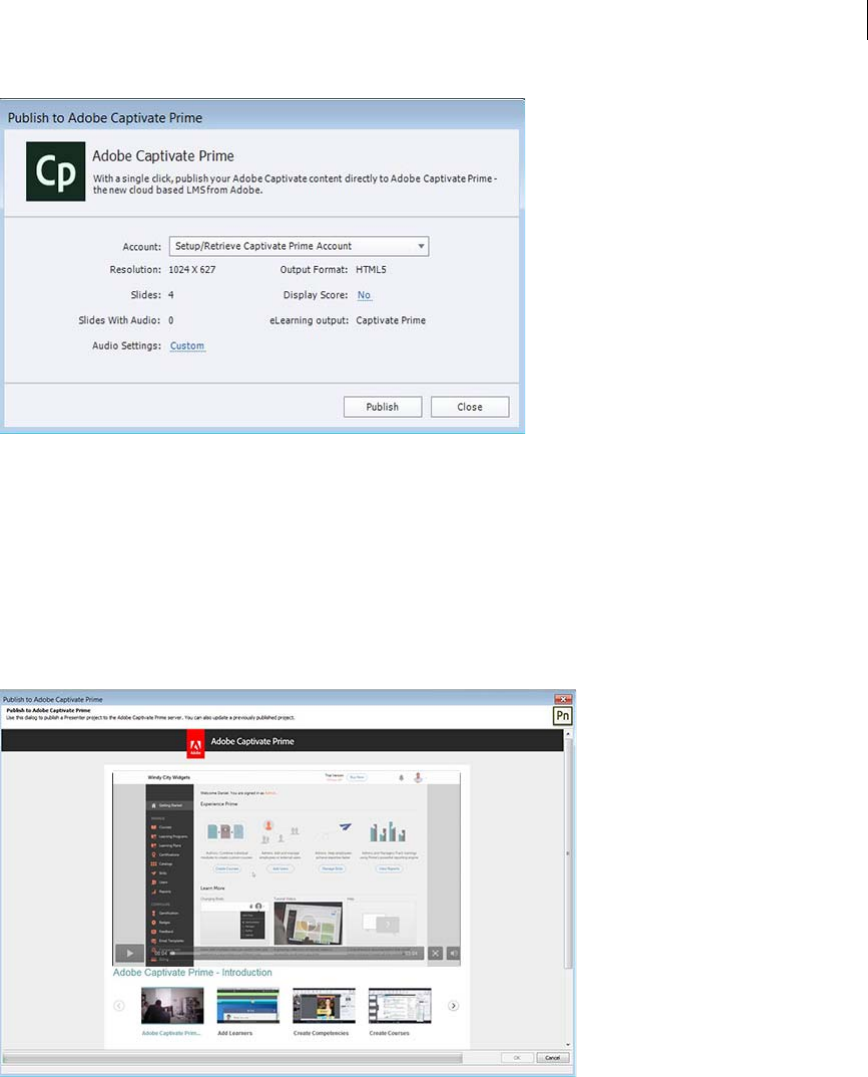Image resolution: width=868 pixels, height=1077 pixels.
Task: Click the 1024 X 627 resolution value
Action: [x=192, y=269]
